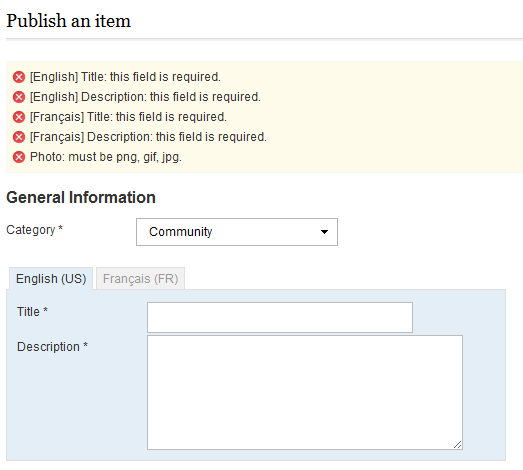Click the English Title required error text

click(x=125, y=77)
